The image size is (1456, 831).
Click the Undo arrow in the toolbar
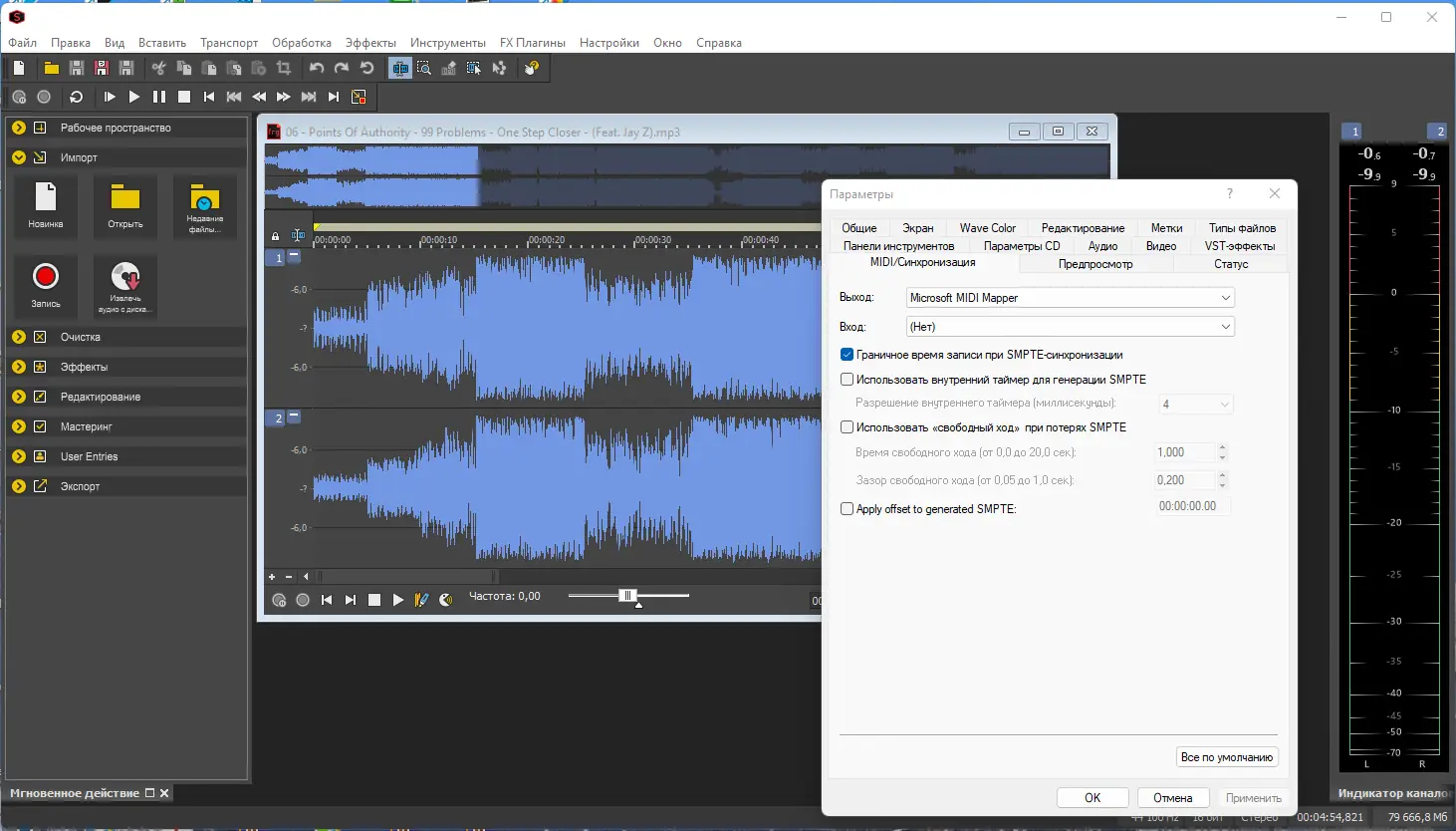click(317, 68)
